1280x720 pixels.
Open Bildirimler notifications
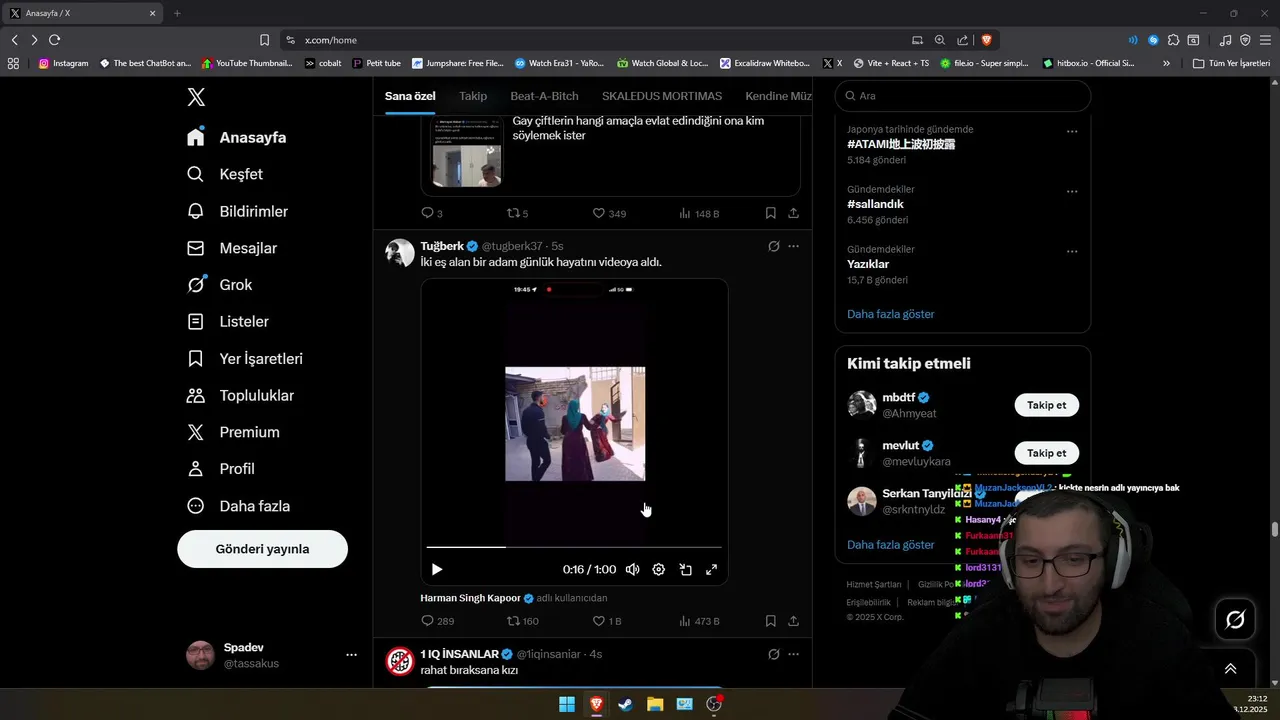click(238, 211)
